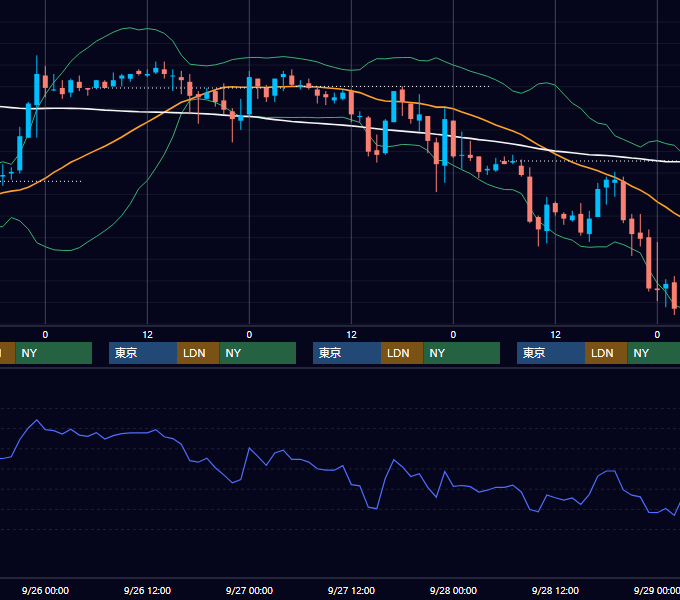This screenshot has height=600, width=680.
Task: Select the LDN session block on 9/27
Action: (402, 353)
